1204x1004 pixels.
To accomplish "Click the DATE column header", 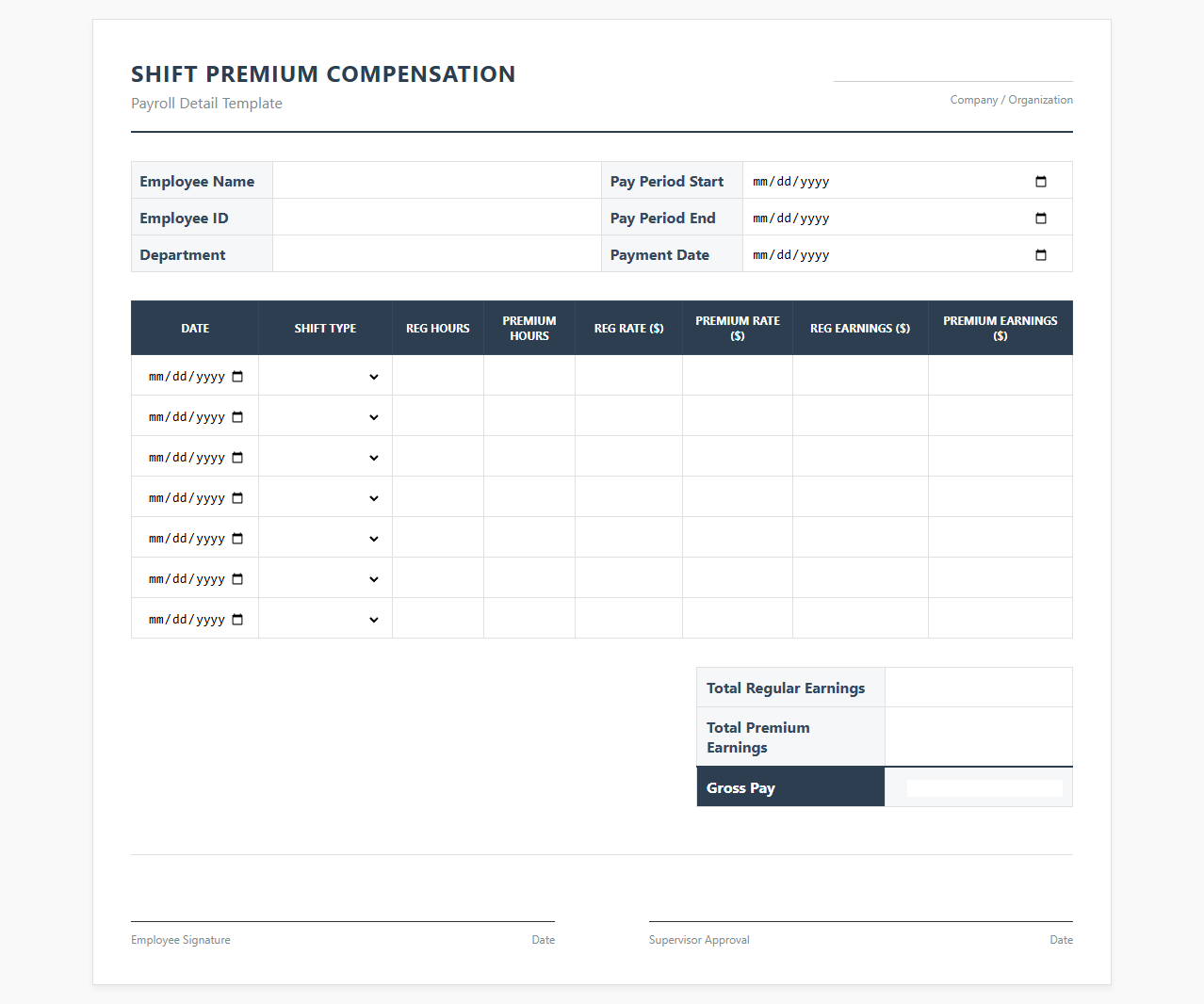I will [x=195, y=328].
